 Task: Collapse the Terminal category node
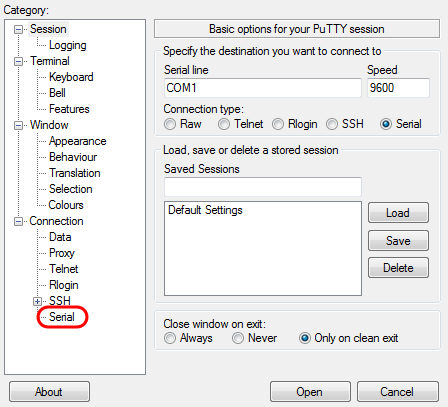(18, 61)
